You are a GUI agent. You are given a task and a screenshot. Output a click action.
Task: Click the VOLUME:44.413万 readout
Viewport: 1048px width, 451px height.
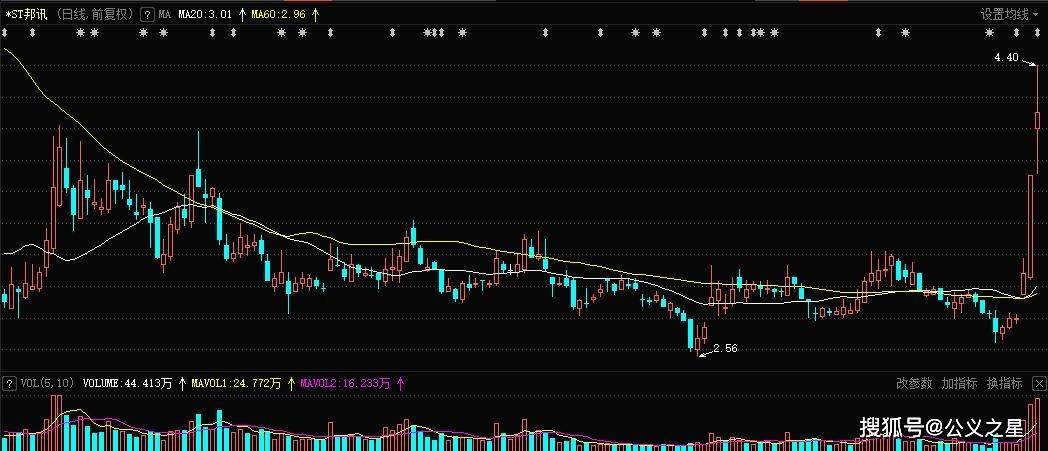(x=127, y=384)
